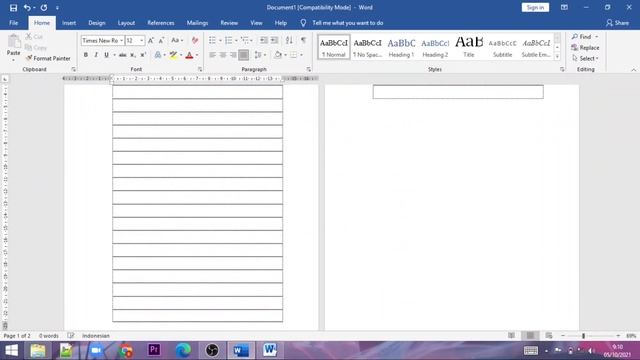This screenshot has height=360, width=640.
Task: Open the numbering list dropdown
Action: point(236,40)
